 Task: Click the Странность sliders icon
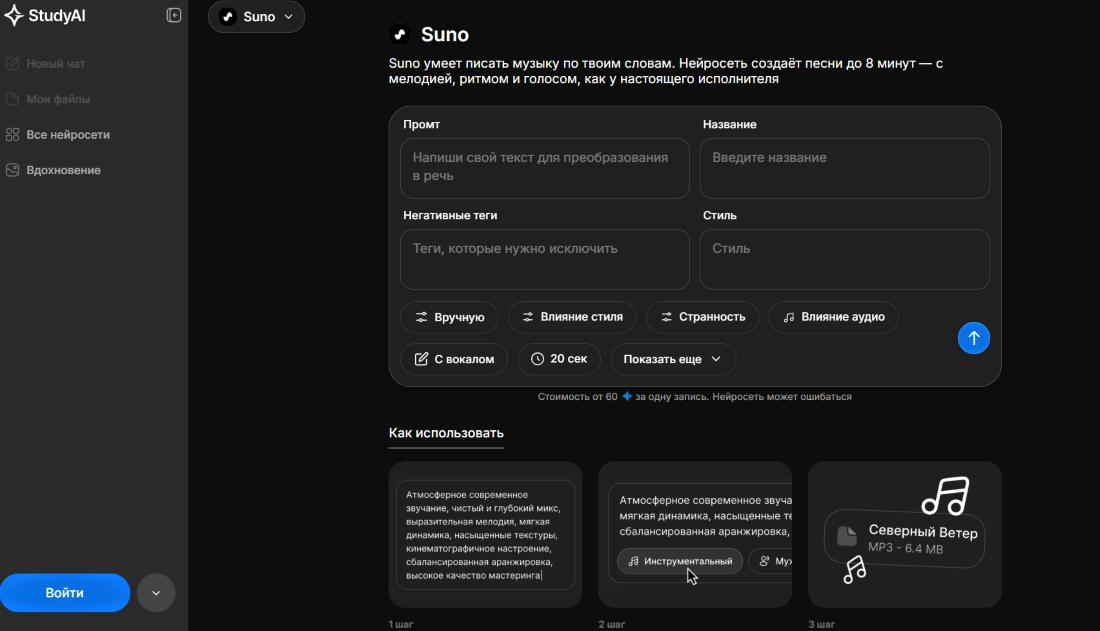[x=666, y=317]
